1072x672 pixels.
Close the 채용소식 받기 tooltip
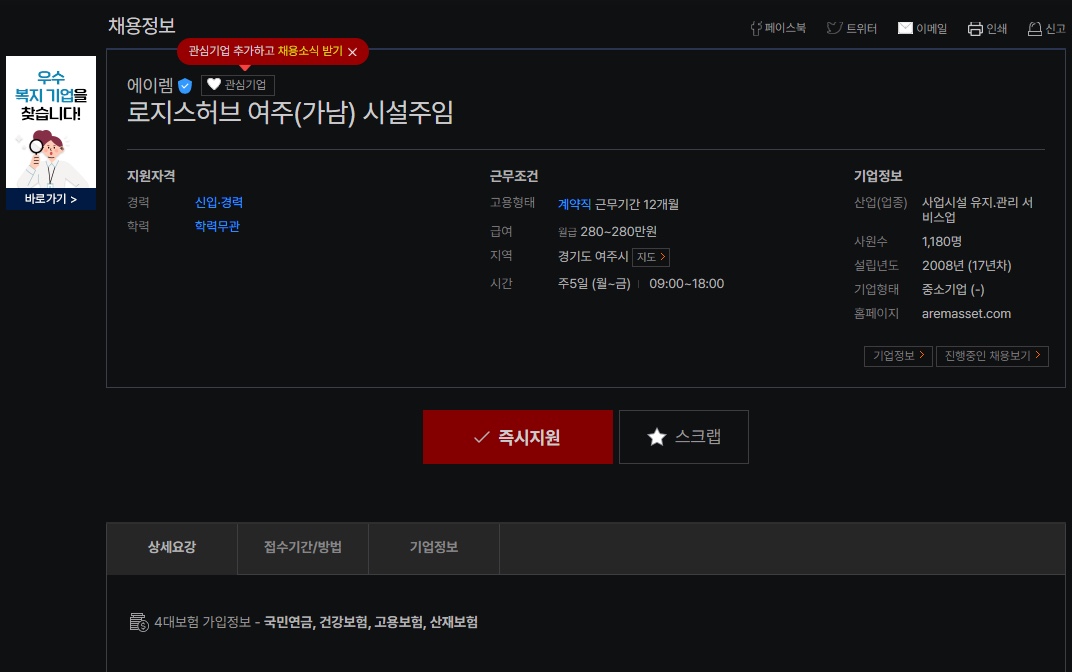tap(352, 52)
